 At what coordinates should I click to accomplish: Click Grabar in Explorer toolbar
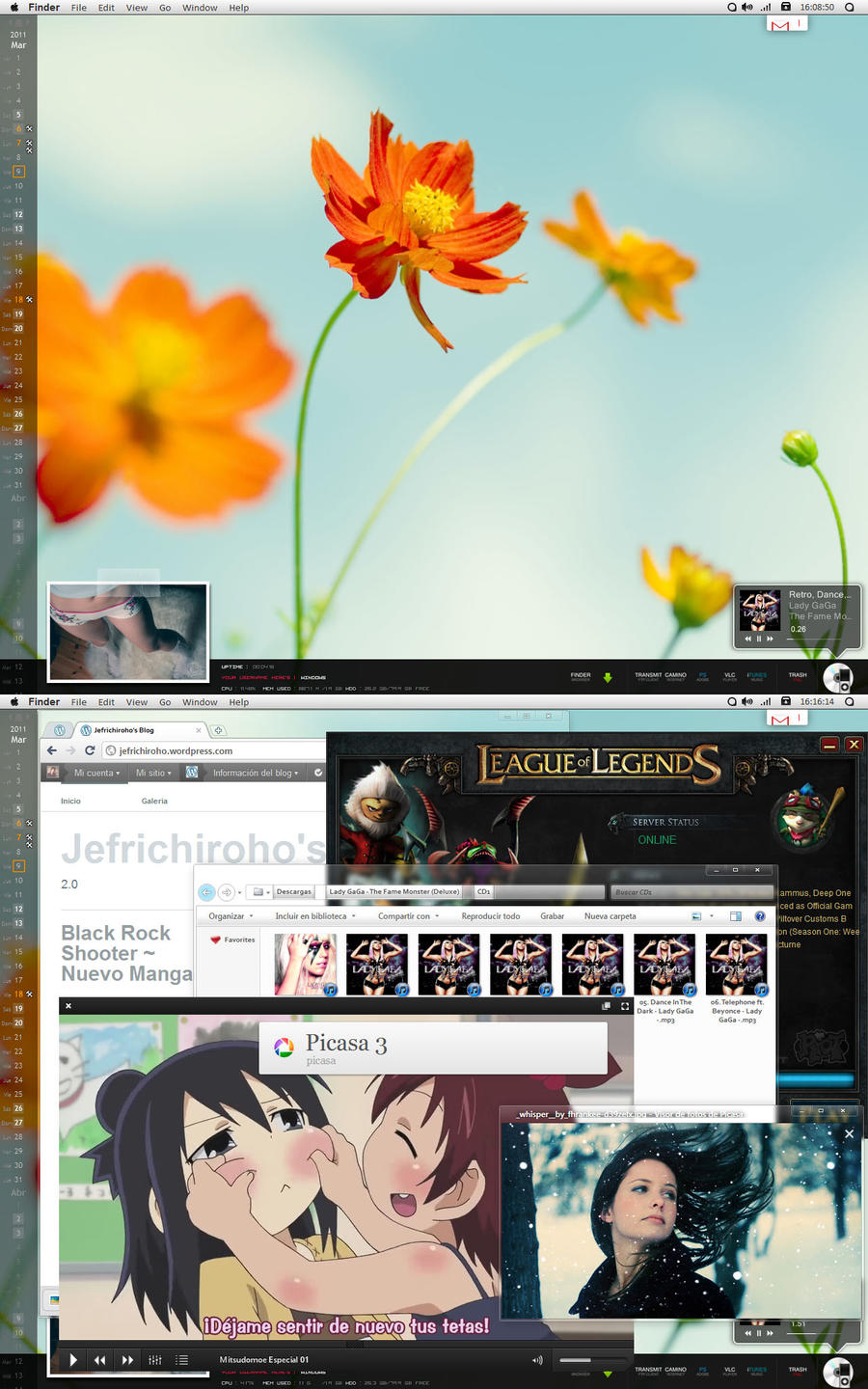[x=552, y=916]
